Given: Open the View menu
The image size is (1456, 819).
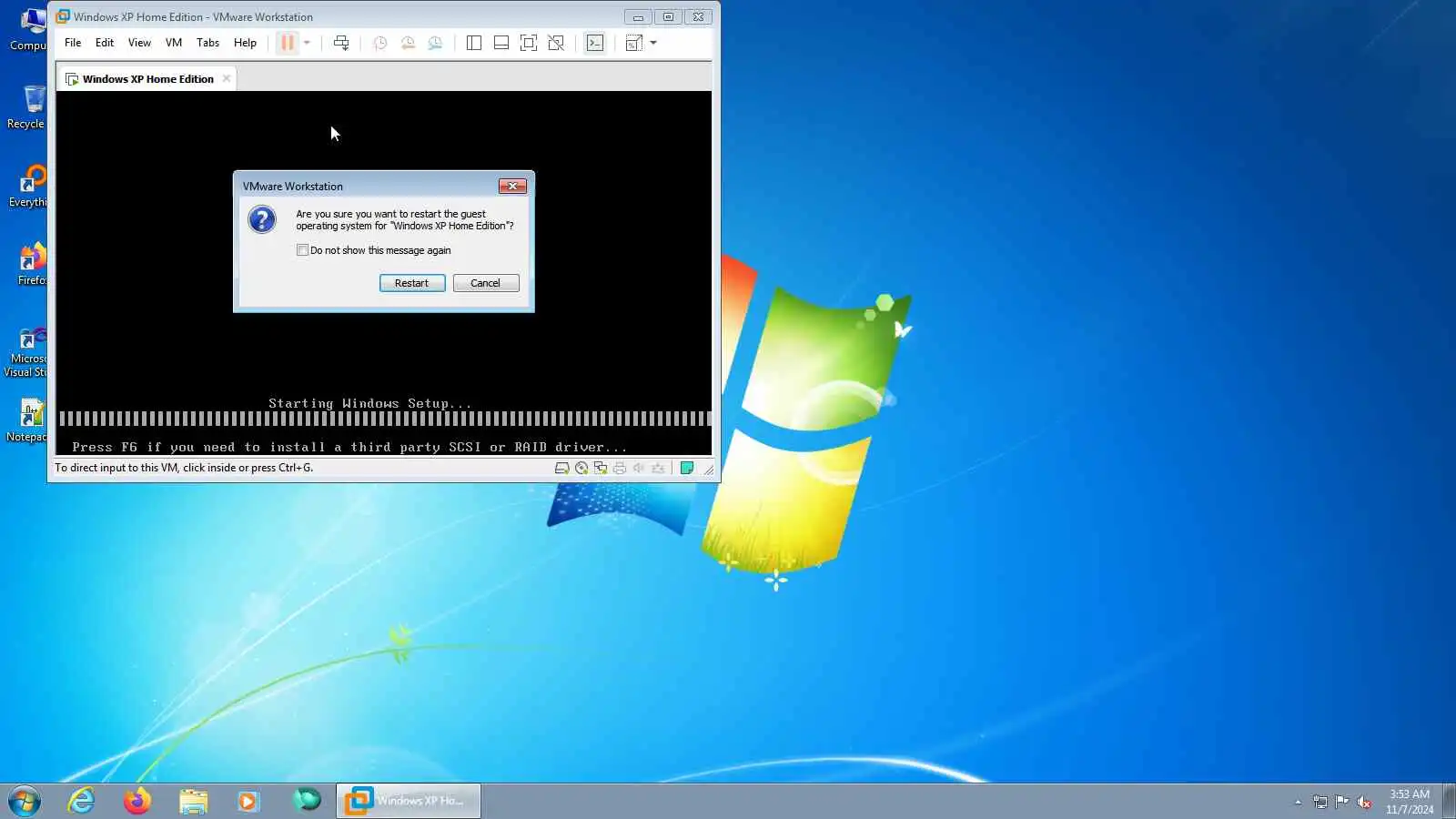Looking at the screenshot, I should click(x=139, y=43).
